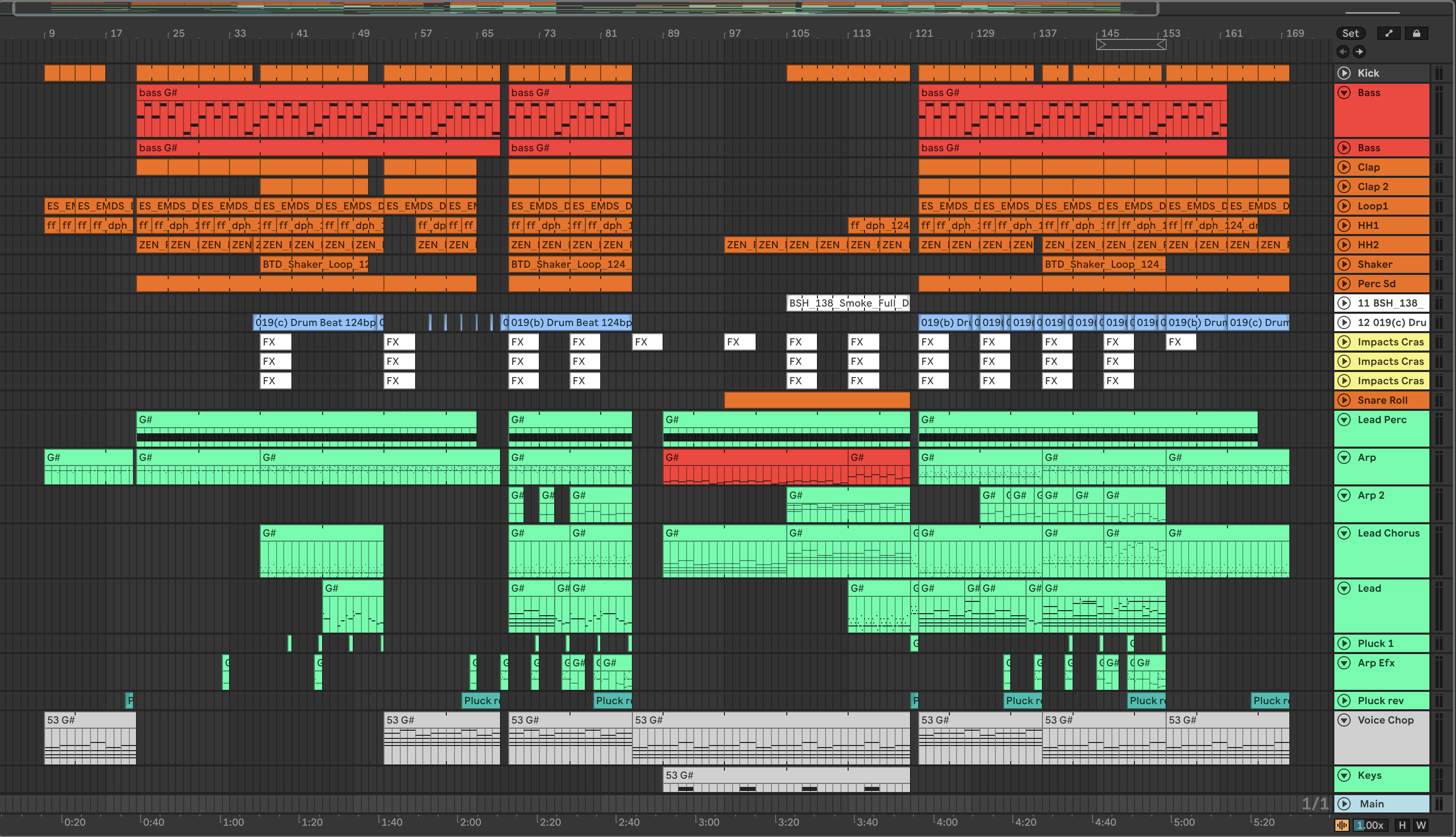This screenshot has width=1456, height=837.
Task: Click the 1.00x zoom value field
Action: click(1370, 826)
